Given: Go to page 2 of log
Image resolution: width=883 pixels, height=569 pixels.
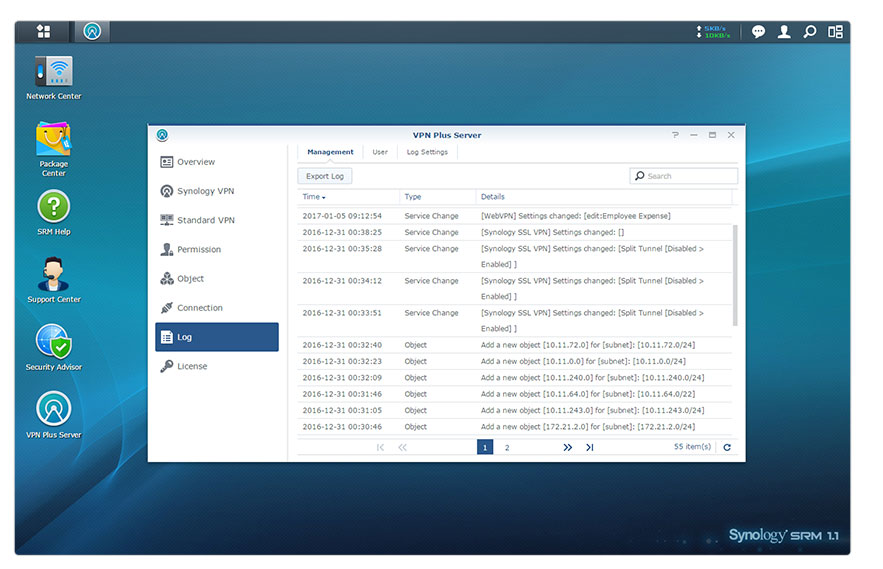Looking at the screenshot, I should [x=507, y=447].
